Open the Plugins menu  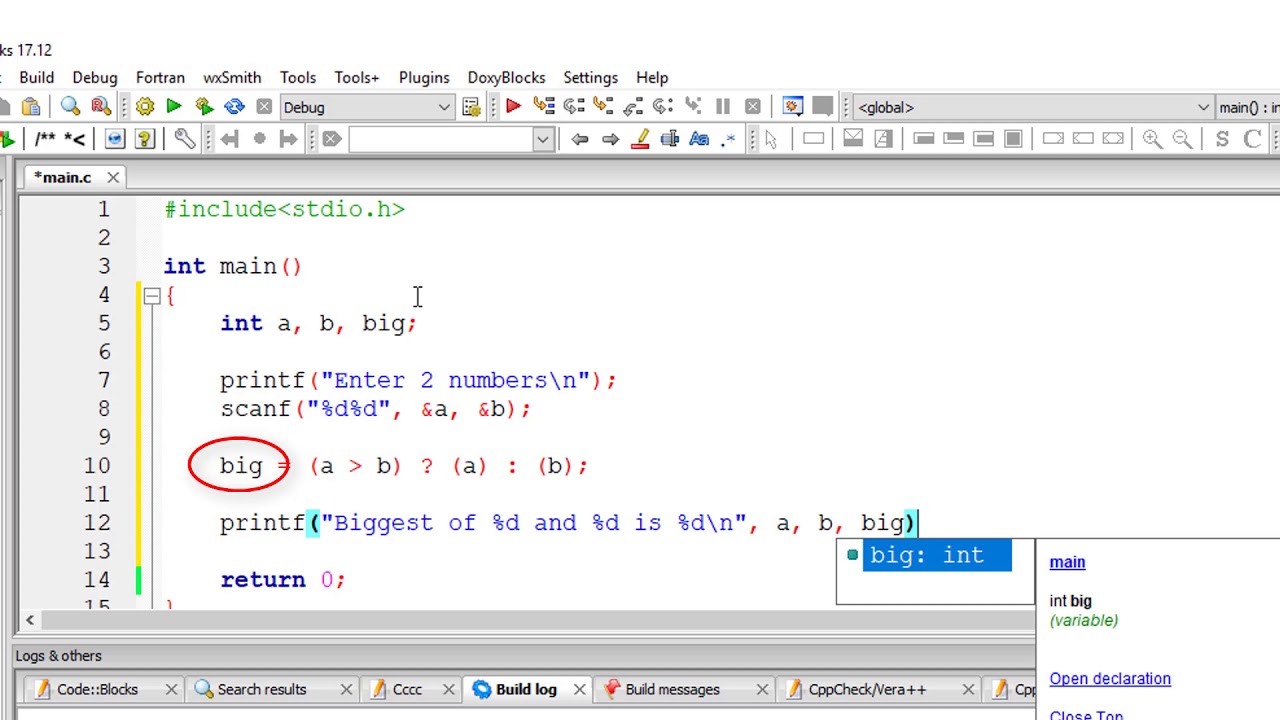click(424, 77)
